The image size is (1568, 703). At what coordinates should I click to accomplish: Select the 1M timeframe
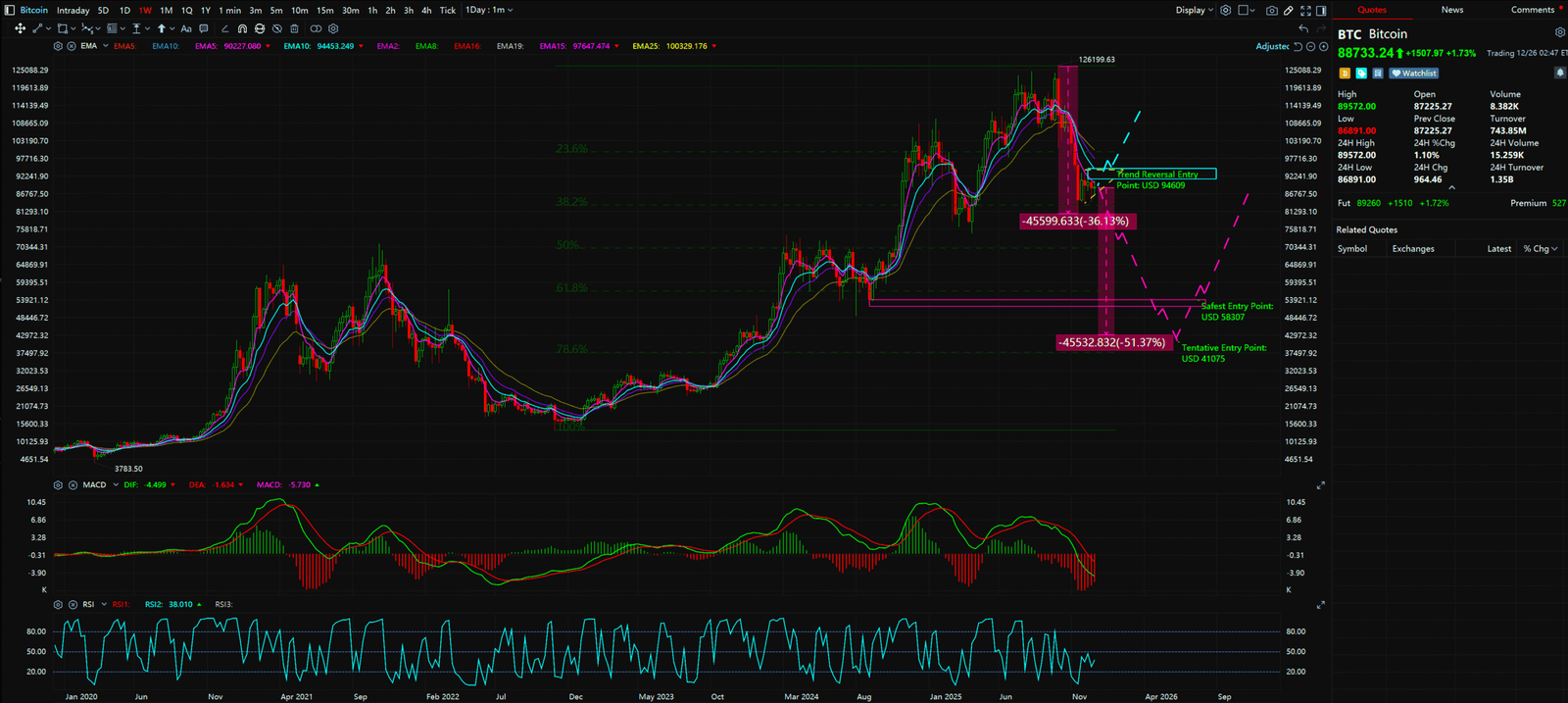[167, 10]
